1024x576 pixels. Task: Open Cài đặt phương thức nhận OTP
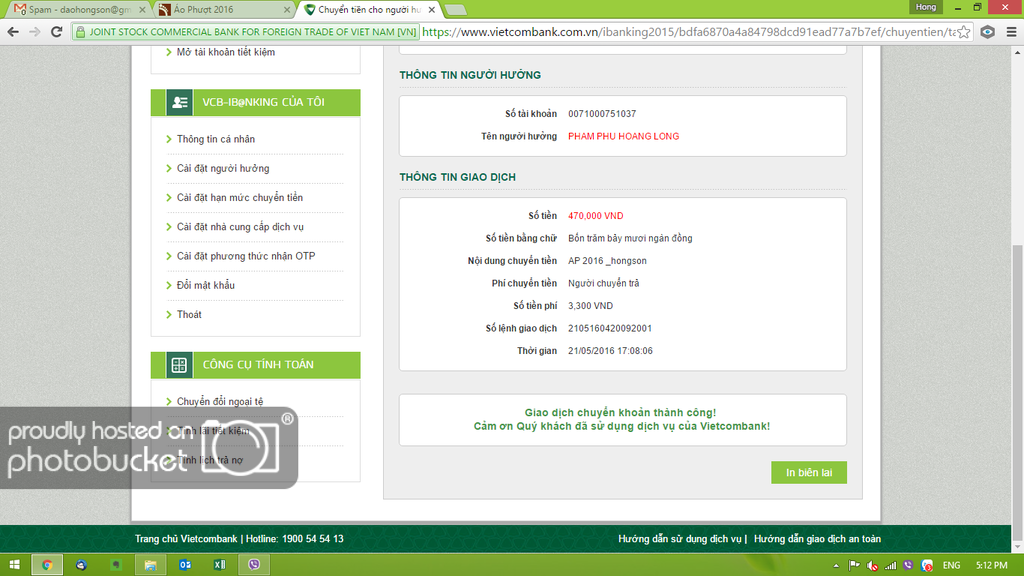click(x=246, y=256)
